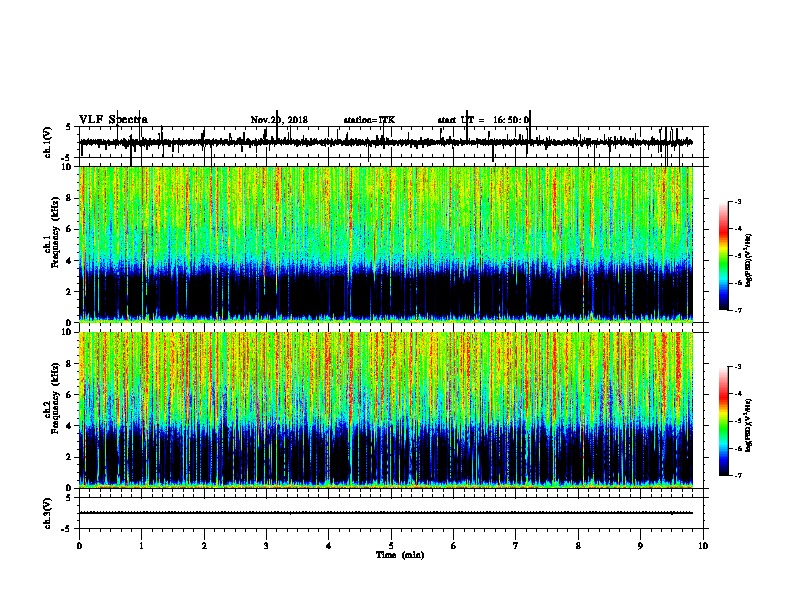
Task: Click the "-3" label on ch.2 colorbar
Action: (738, 367)
